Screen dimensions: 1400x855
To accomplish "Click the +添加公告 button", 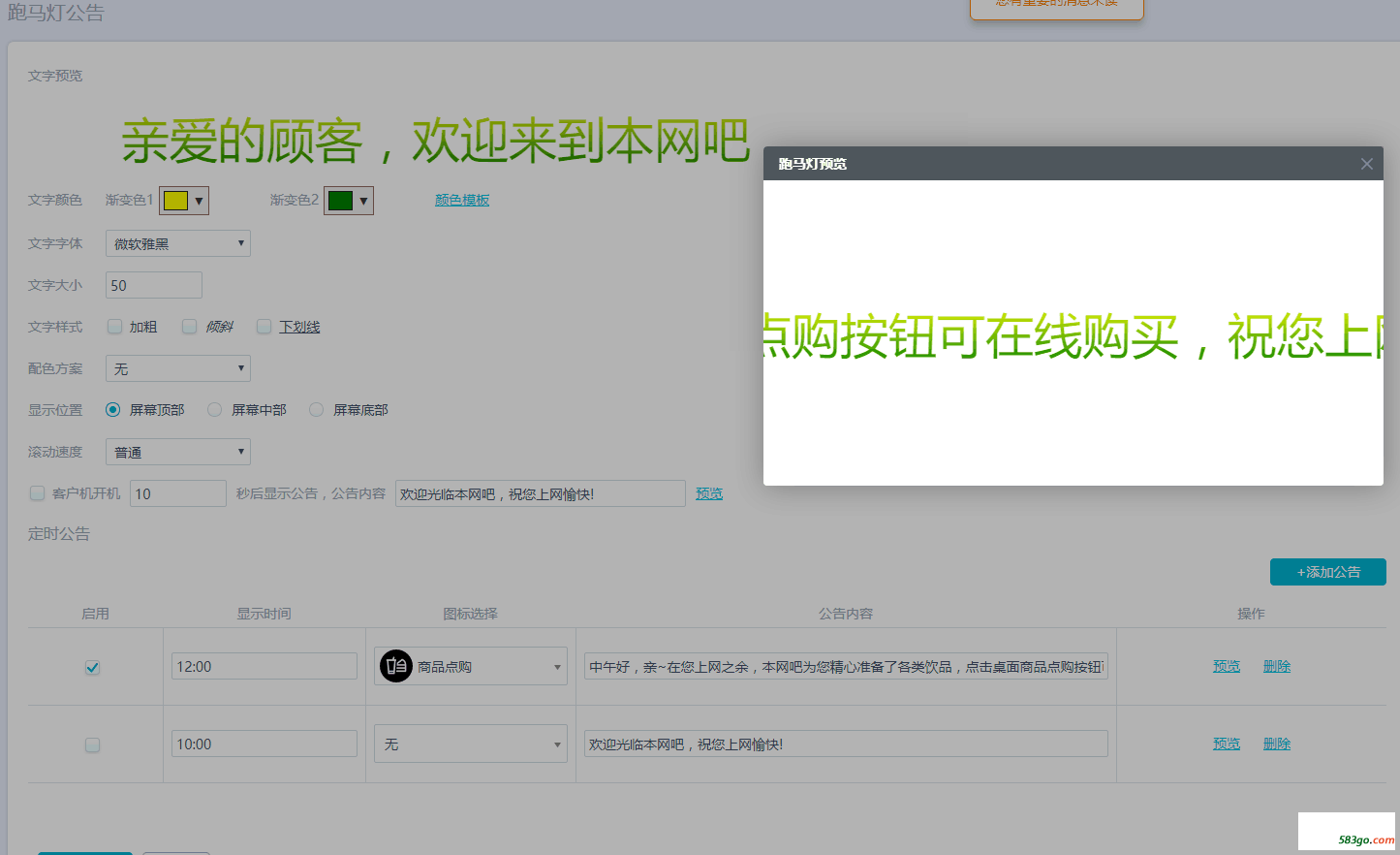I will tap(1327, 572).
